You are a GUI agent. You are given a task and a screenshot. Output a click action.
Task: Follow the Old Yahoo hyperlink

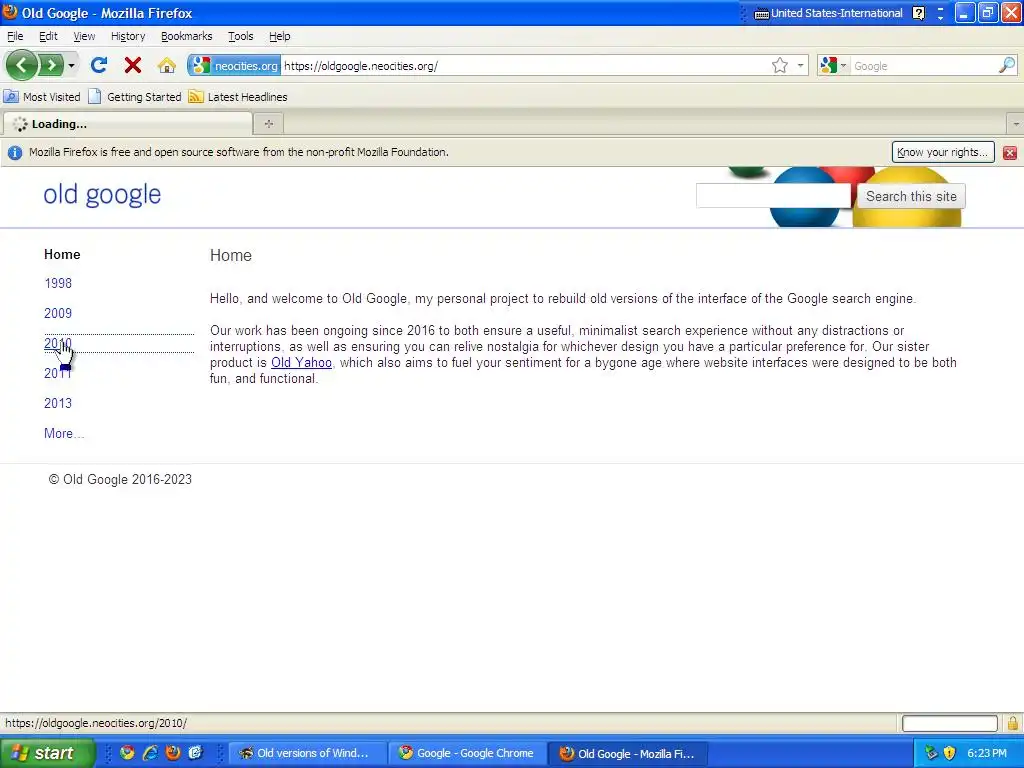tap(301, 362)
